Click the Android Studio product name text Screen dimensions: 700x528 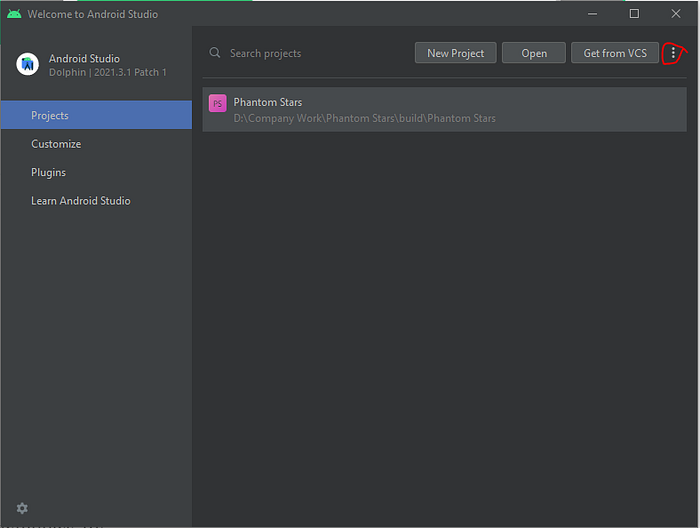pos(84,58)
